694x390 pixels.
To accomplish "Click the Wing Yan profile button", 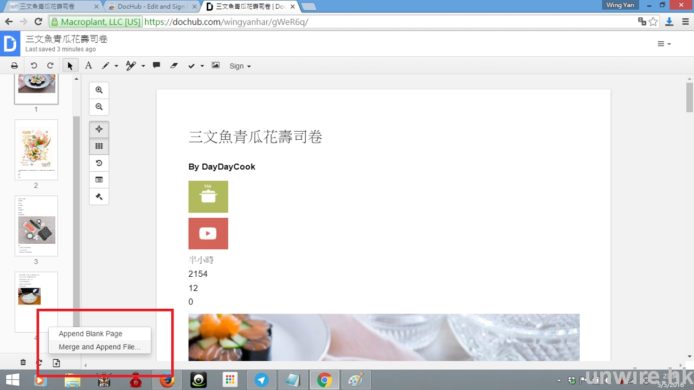I will (x=620, y=5).
